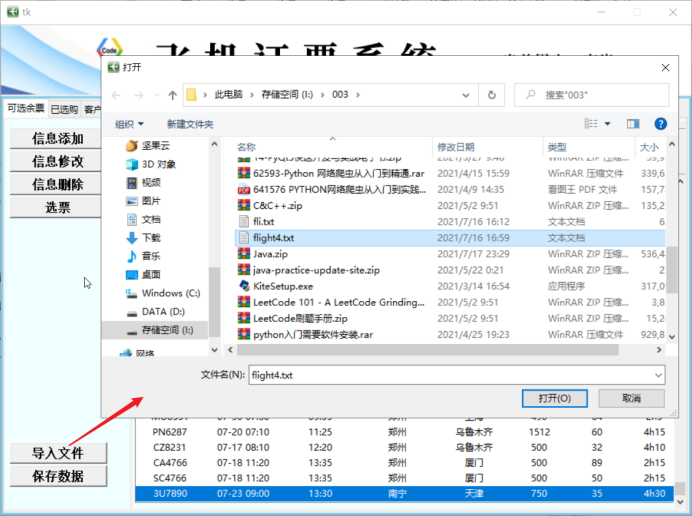Open 3D 对象 folder
Viewport: 692px width, 516px height.
151,164
